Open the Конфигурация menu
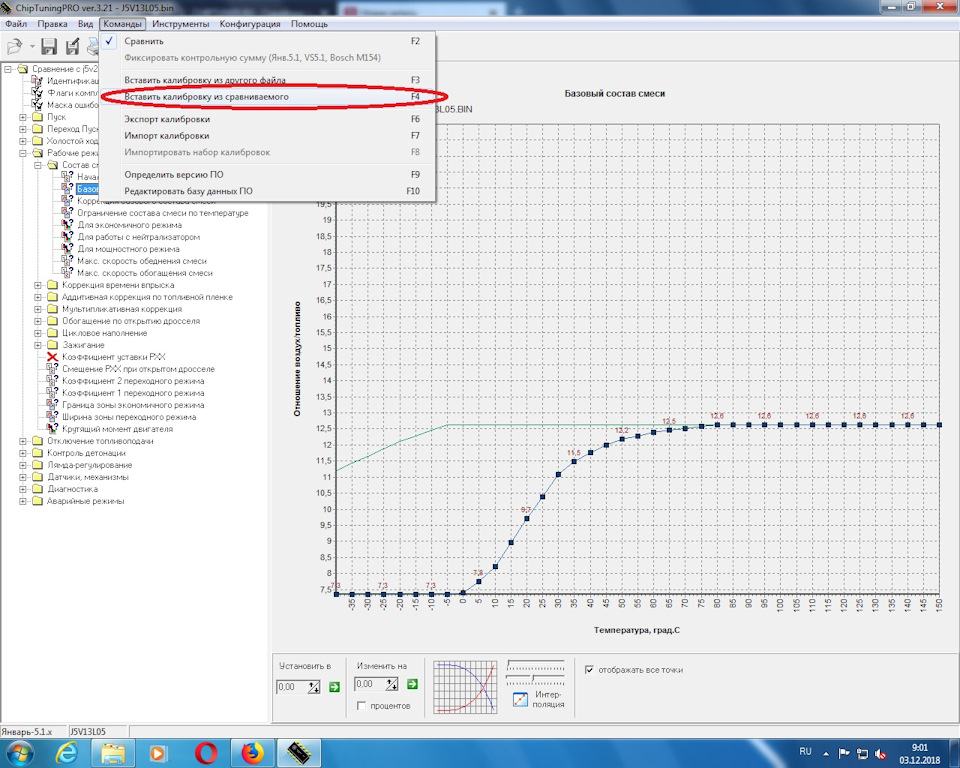 click(x=250, y=24)
